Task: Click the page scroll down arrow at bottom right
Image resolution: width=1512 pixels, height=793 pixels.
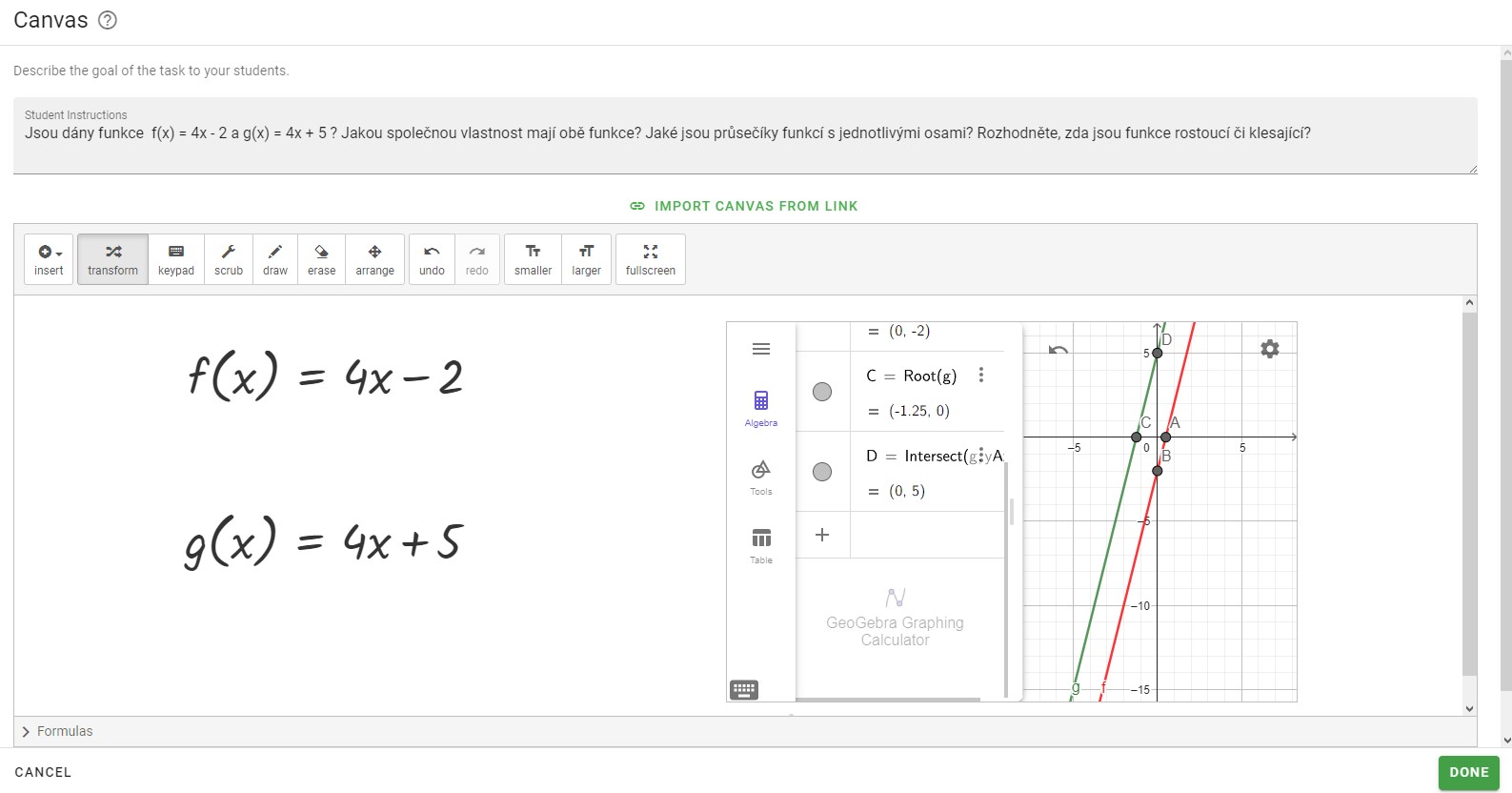Action: (1505, 740)
